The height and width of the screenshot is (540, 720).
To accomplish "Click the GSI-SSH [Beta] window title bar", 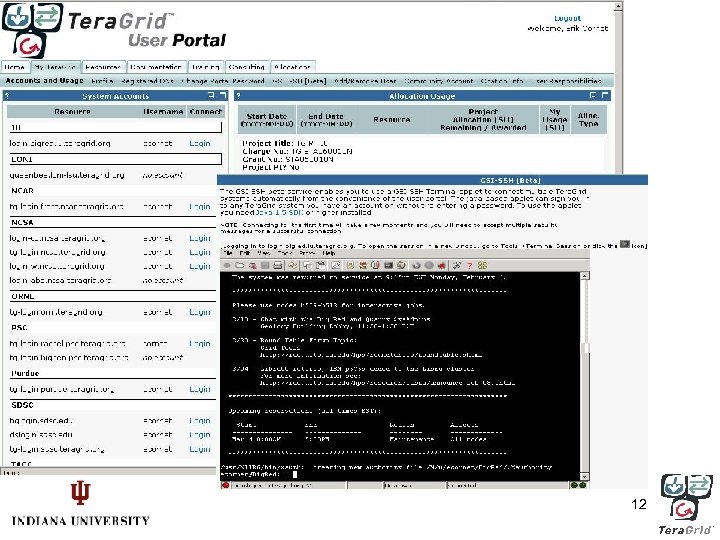I will click(x=432, y=180).
